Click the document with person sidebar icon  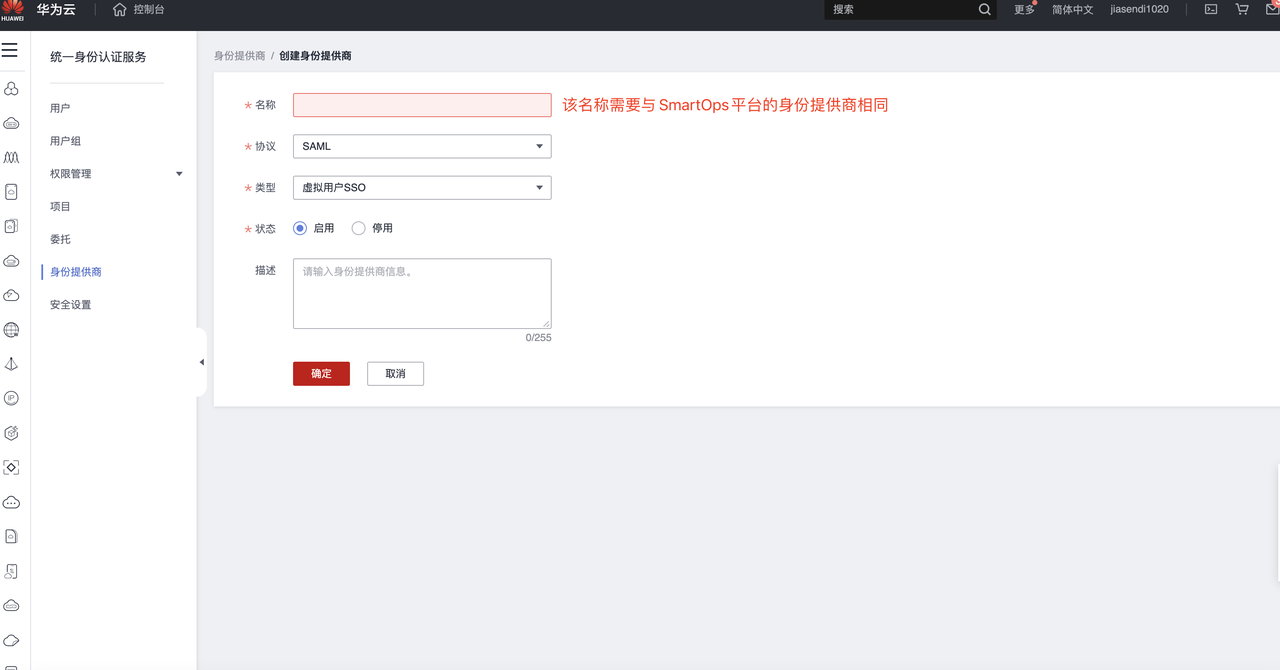tap(11, 571)
